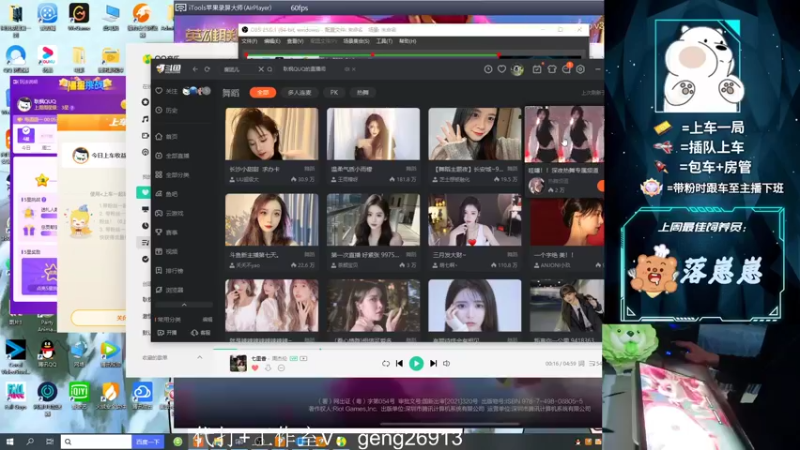The height and width of the screenshot is (450, 800).
Task: Click the Douyu search magnifier icon
Action: (x=270, y=69)
